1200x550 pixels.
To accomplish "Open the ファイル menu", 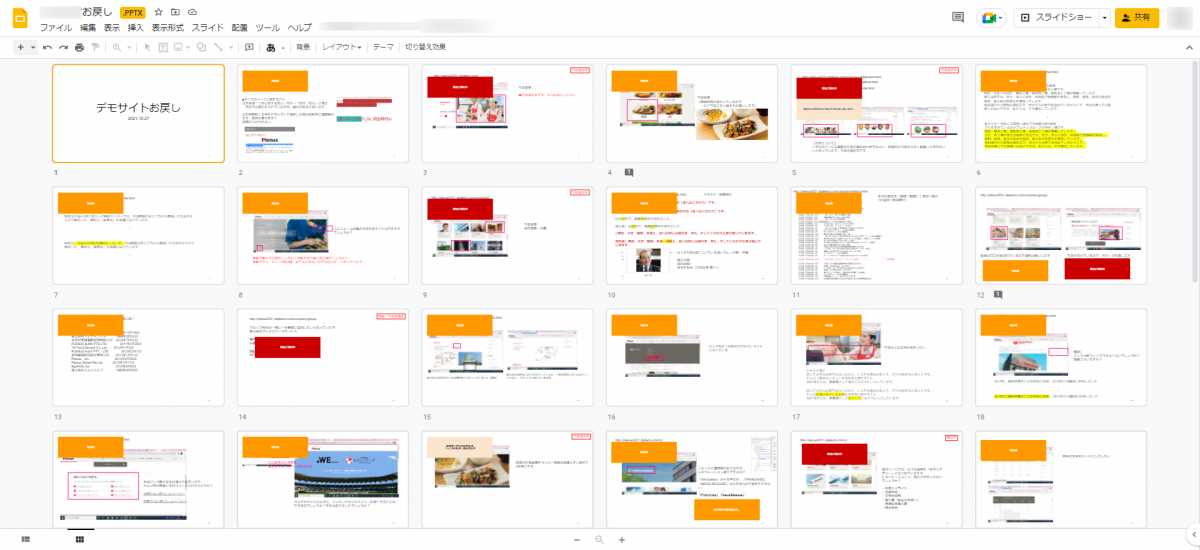I will [x=55, y=28].
